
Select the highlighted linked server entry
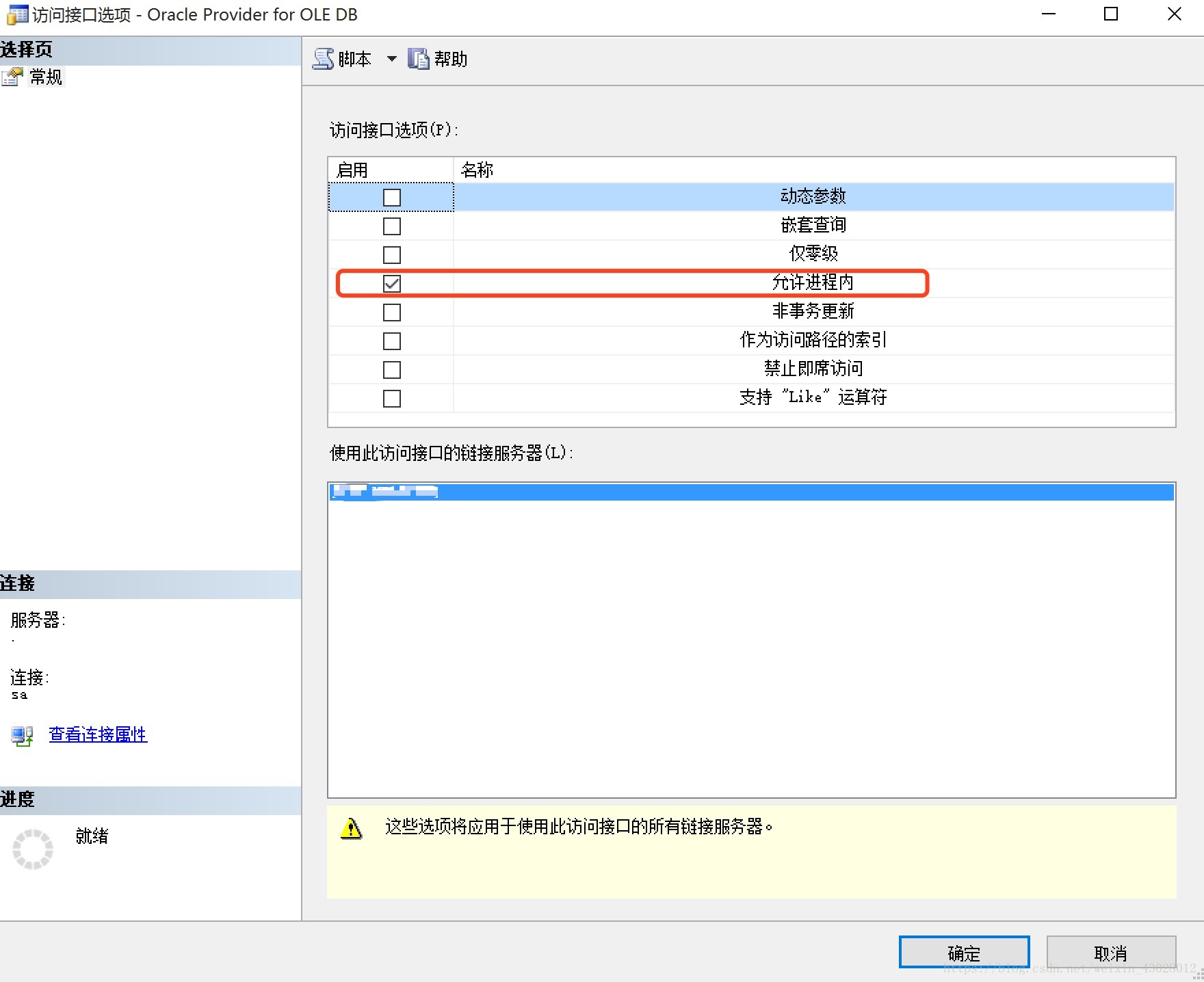coord(752,492)
